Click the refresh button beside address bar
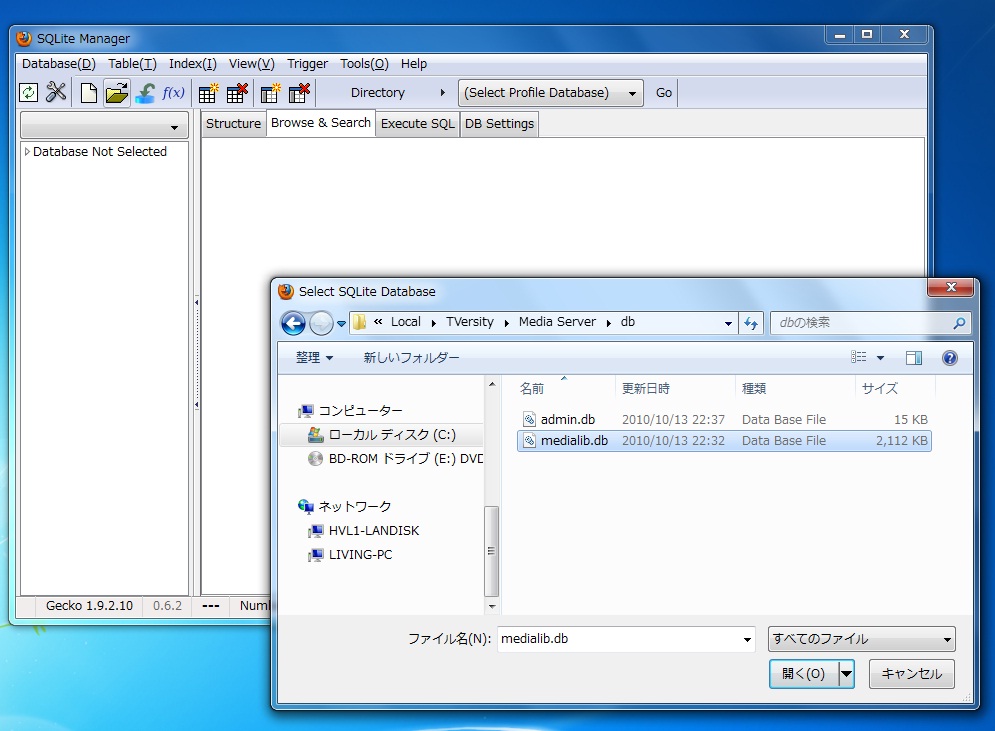 [751, 324]
